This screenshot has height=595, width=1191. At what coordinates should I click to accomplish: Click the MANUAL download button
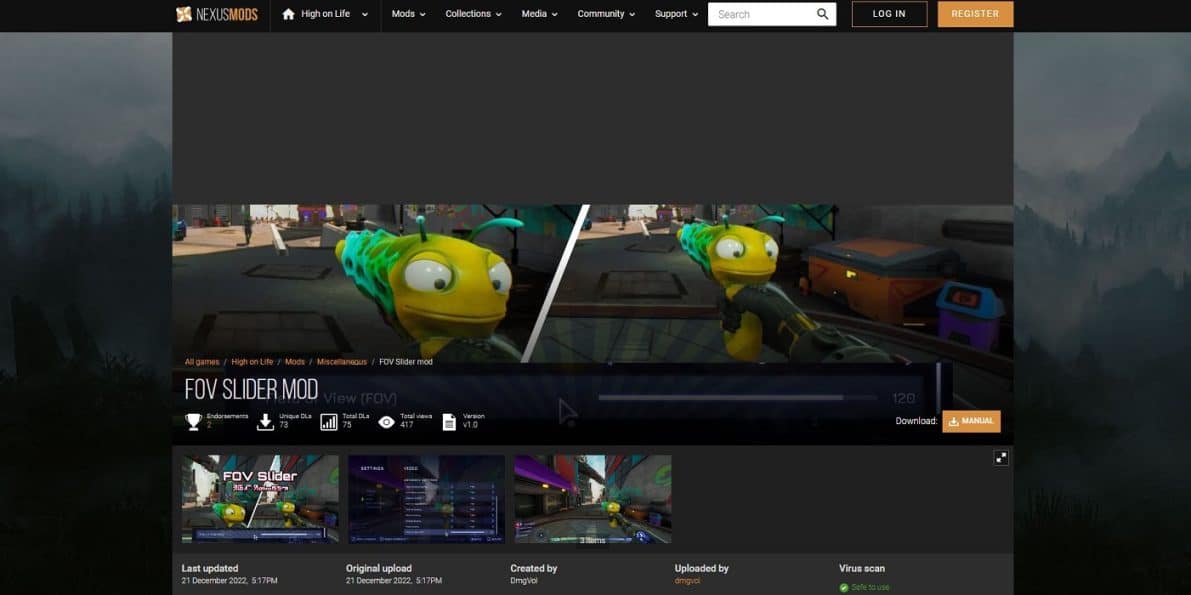pos(971,421)
